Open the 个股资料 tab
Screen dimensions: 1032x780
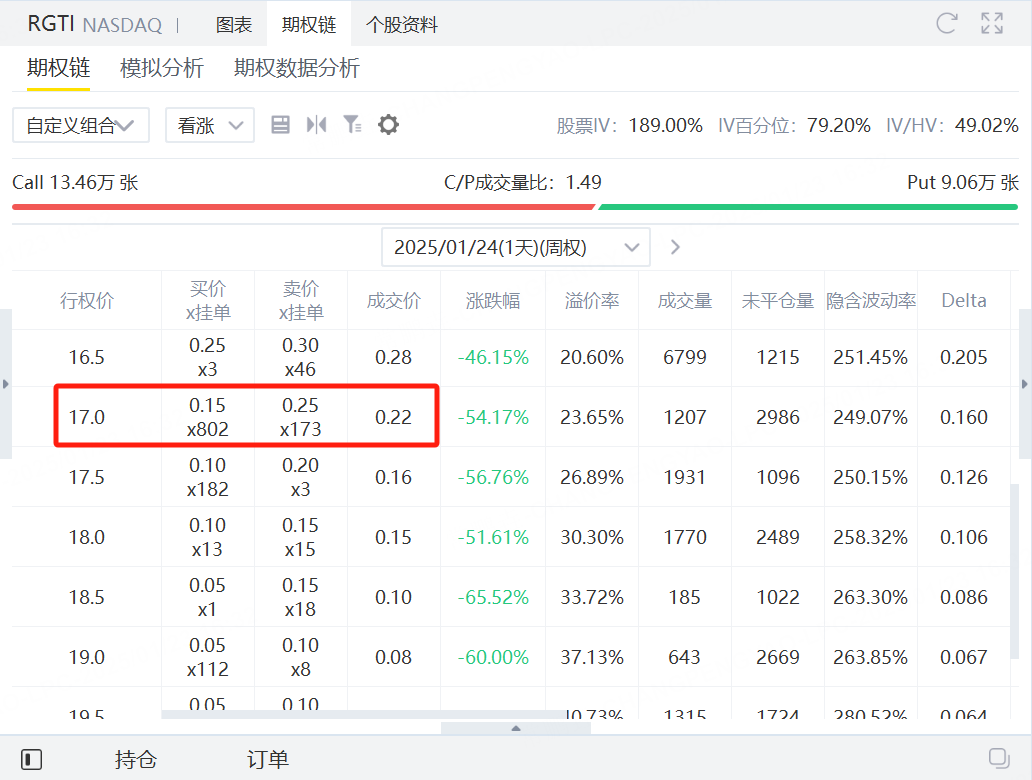point(401,25)
